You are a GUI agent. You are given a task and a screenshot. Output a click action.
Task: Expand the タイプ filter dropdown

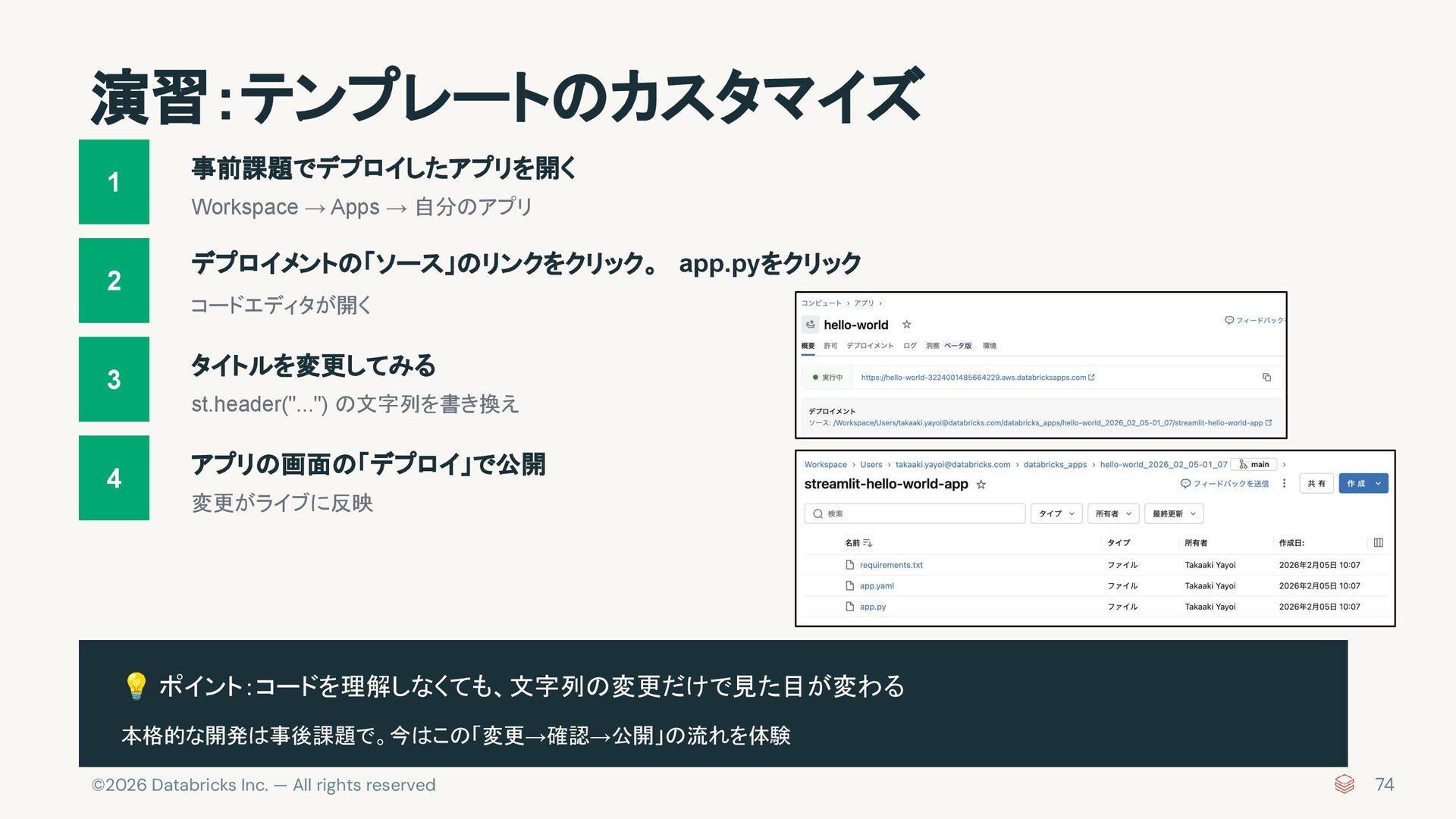(x=1056, y=513)
